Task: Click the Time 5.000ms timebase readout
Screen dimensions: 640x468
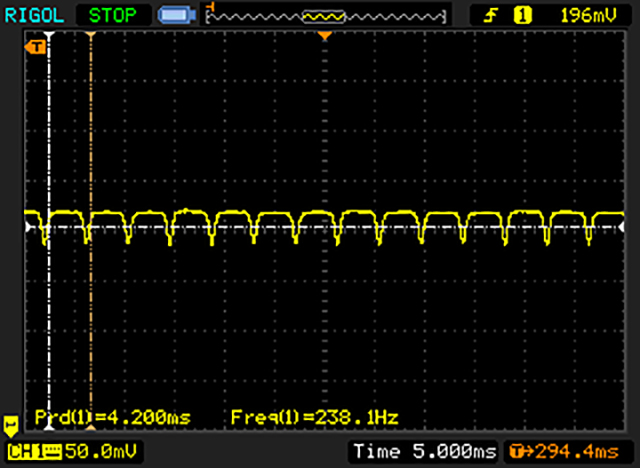Action: [425, 452]
